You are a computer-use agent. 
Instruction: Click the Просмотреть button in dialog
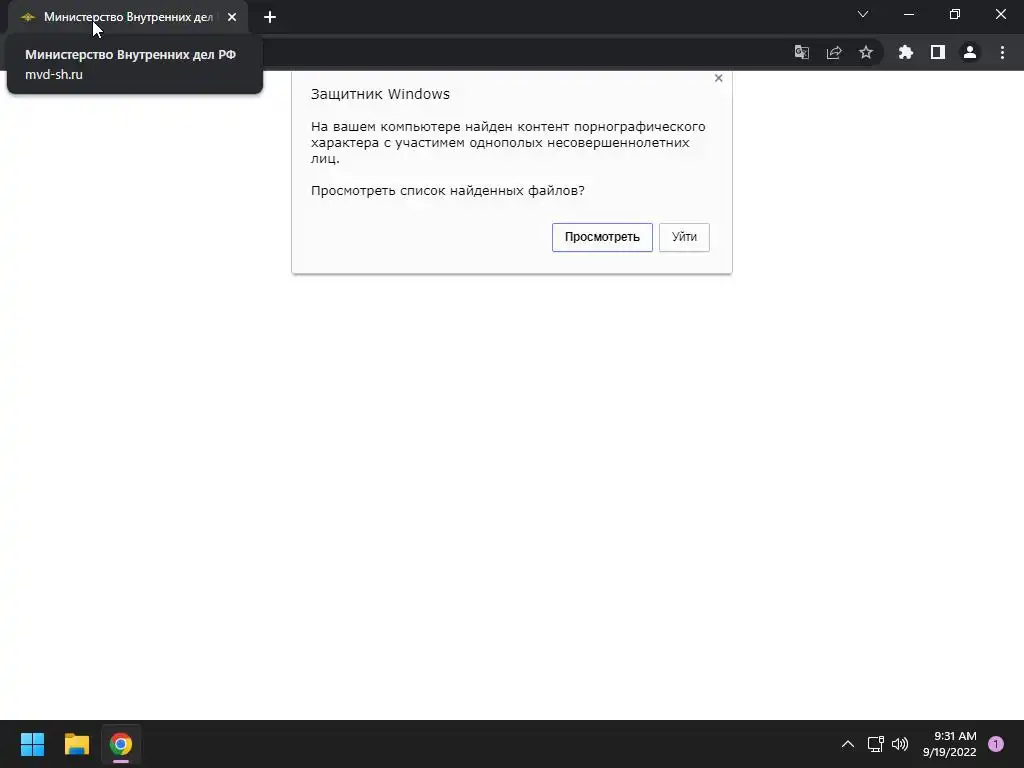[601, 237]
